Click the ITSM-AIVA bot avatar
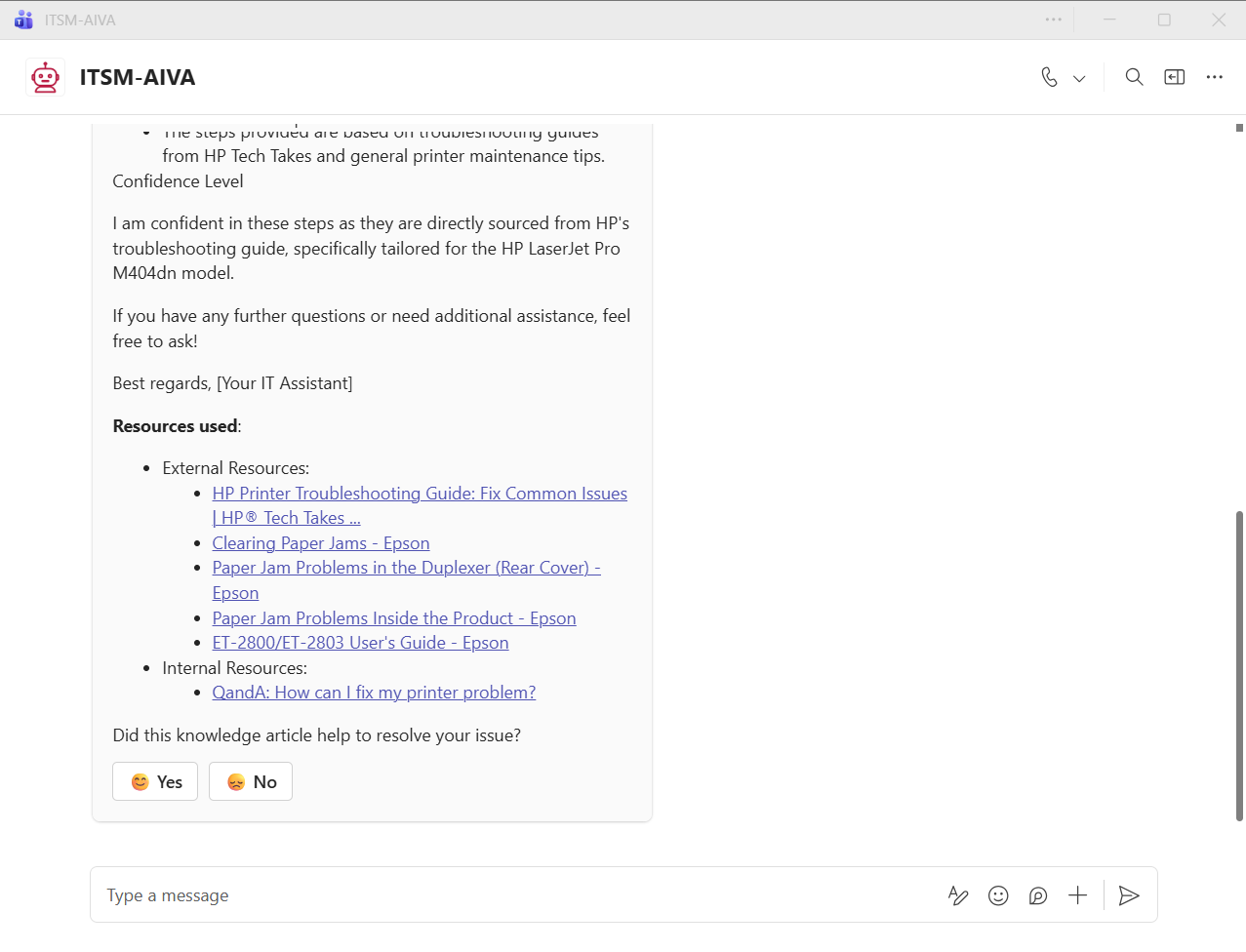 [x=45, y=77]
